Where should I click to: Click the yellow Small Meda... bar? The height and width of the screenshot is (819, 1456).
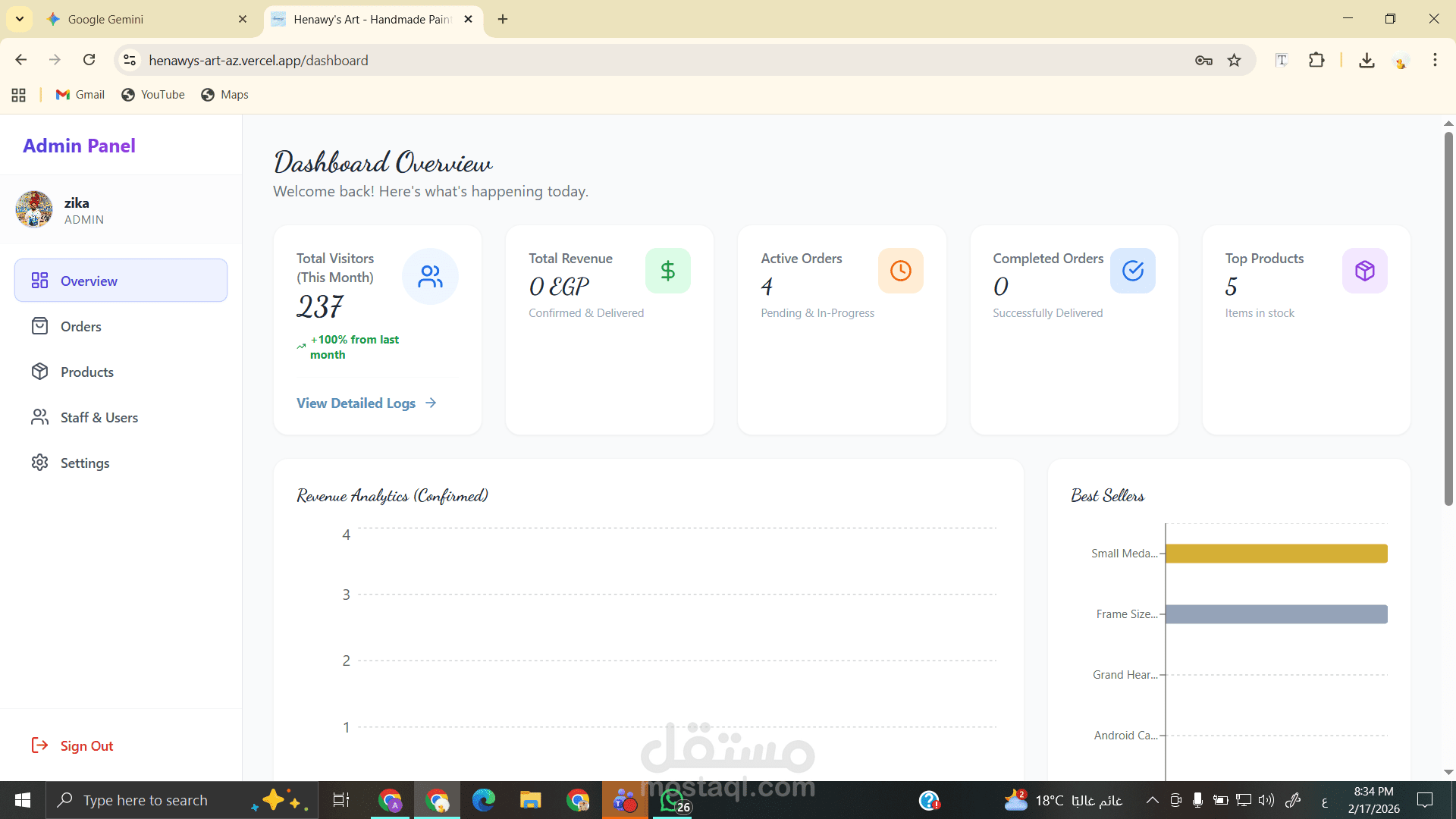[1276, 554]
